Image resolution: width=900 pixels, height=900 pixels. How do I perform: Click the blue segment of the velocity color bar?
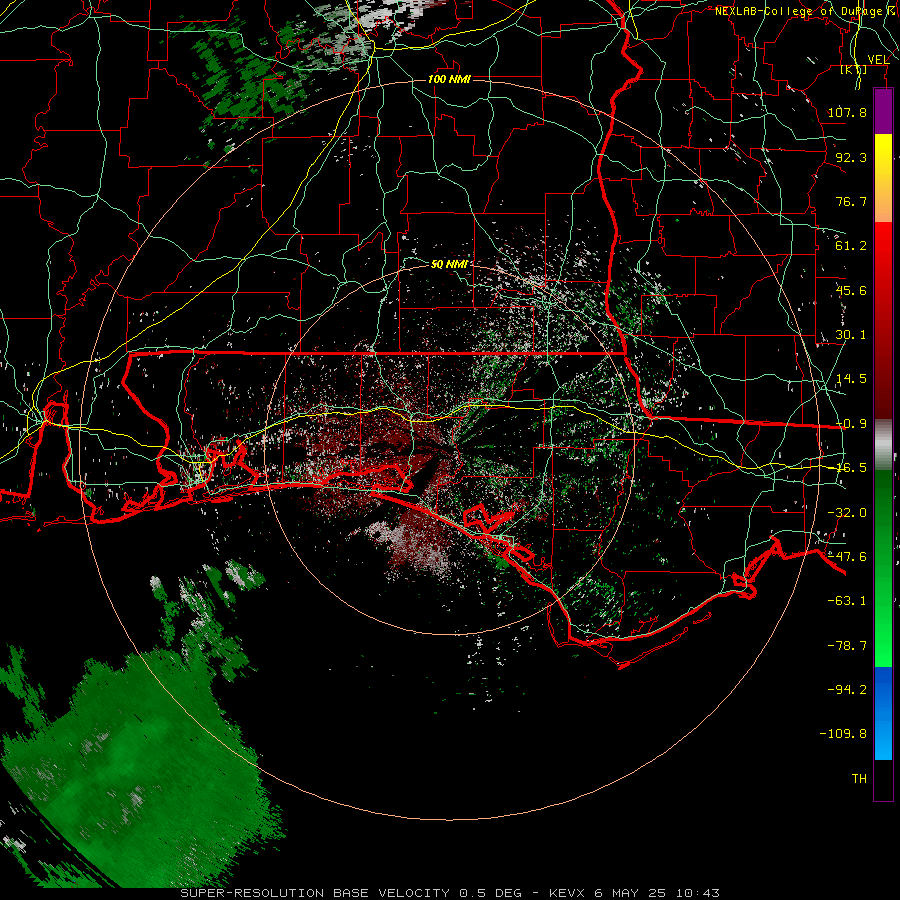883,713
